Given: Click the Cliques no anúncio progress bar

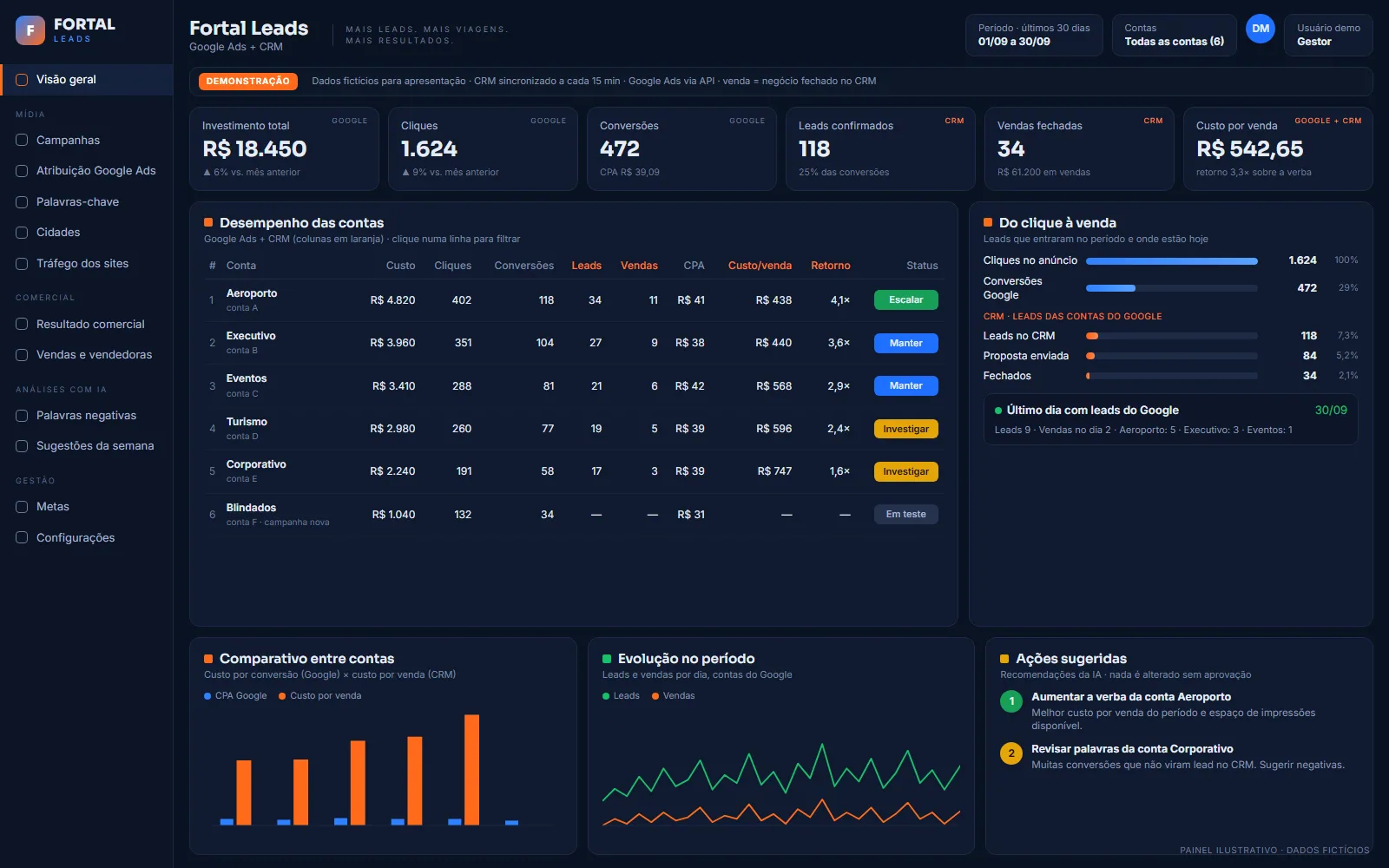Looking at the screenshot, I should [1171, 261].
